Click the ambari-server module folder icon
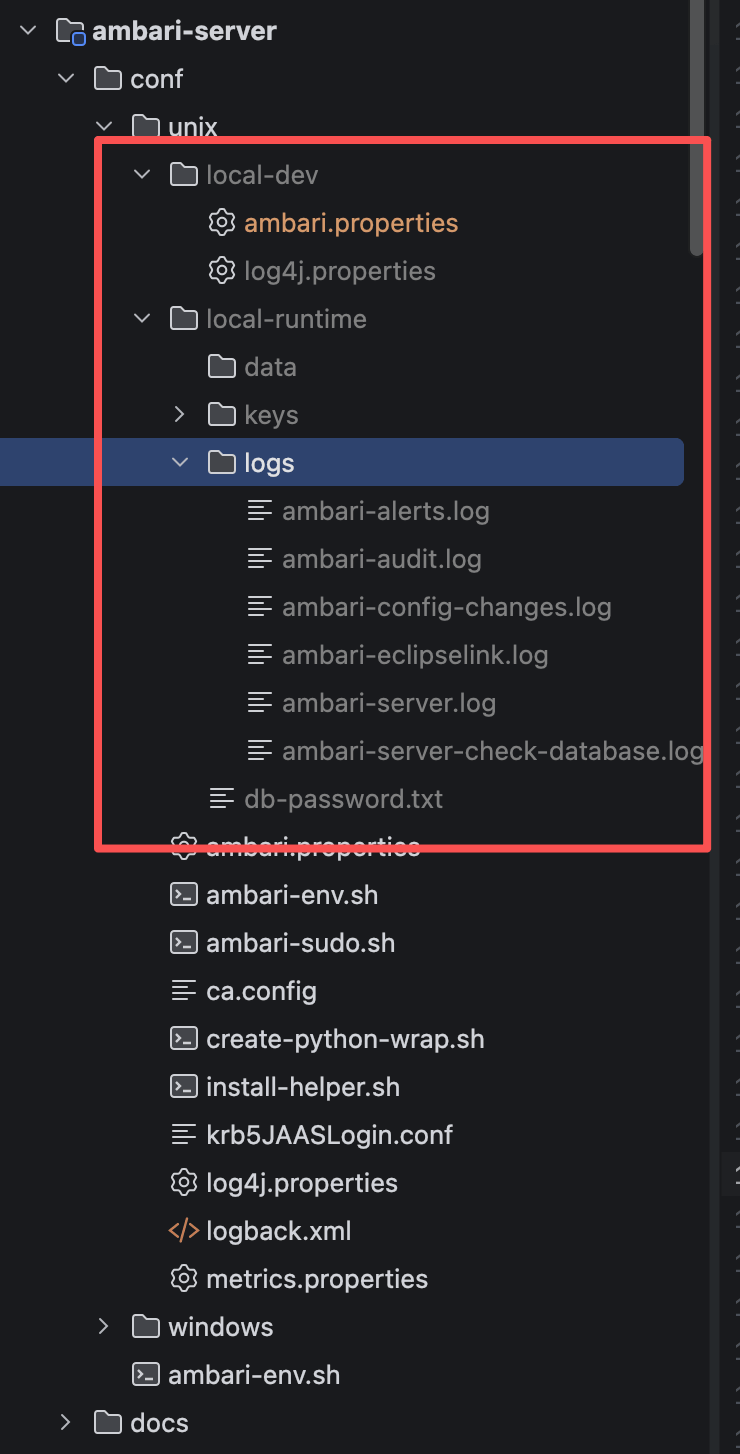This screenshot has height=1454, width=740. 70,31
